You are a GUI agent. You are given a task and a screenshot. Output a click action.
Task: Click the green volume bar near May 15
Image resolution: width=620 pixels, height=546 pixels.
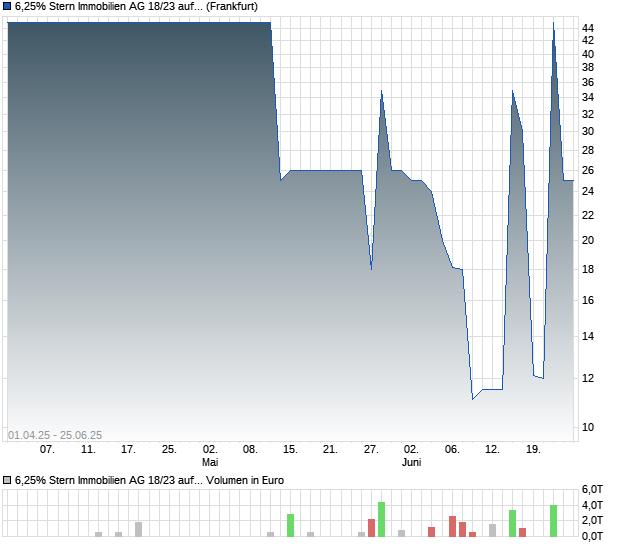click(290, 525)
